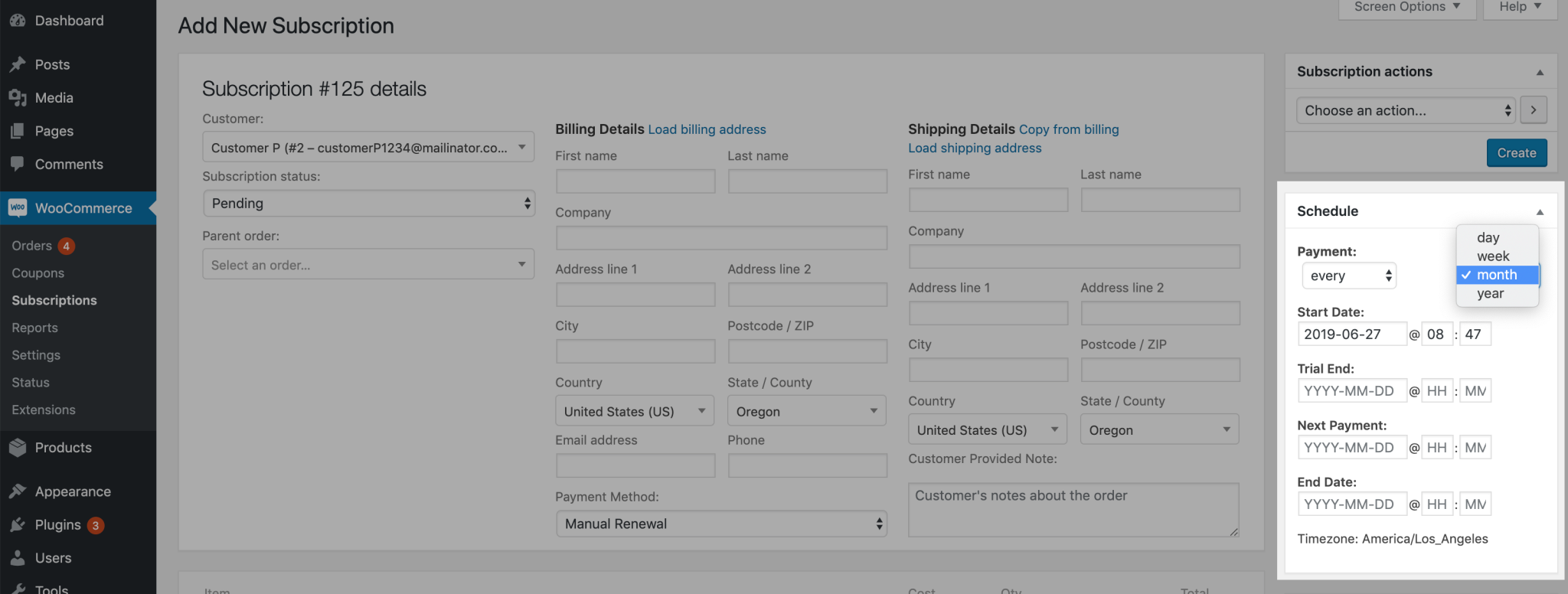Open Coupons submenu item
The height and width of the screenshot is (594, 1568).
(38, 273)
